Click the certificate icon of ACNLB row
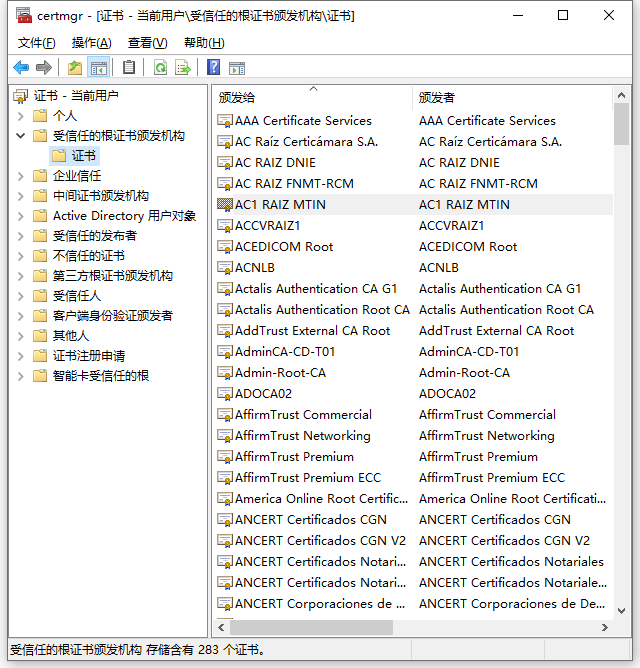Image resolution: width=640 pixels, height=668 pixels. (225, 268)
